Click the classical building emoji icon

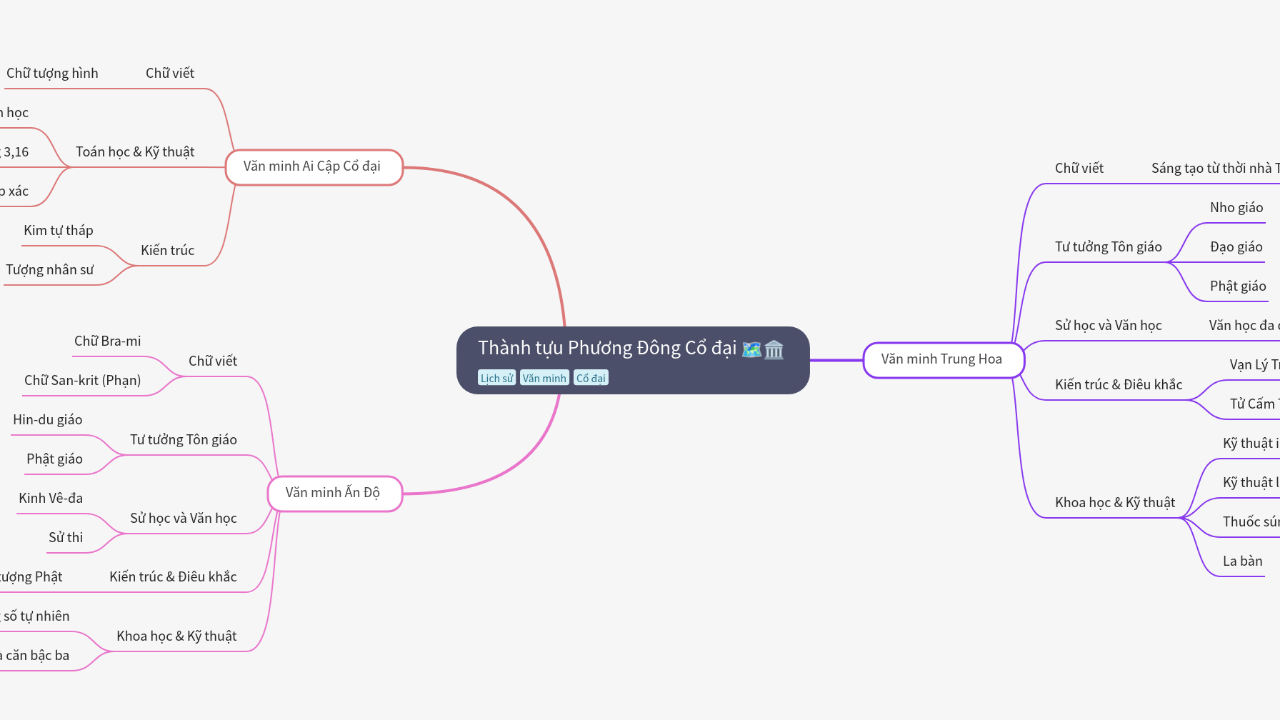pos(774,349)
